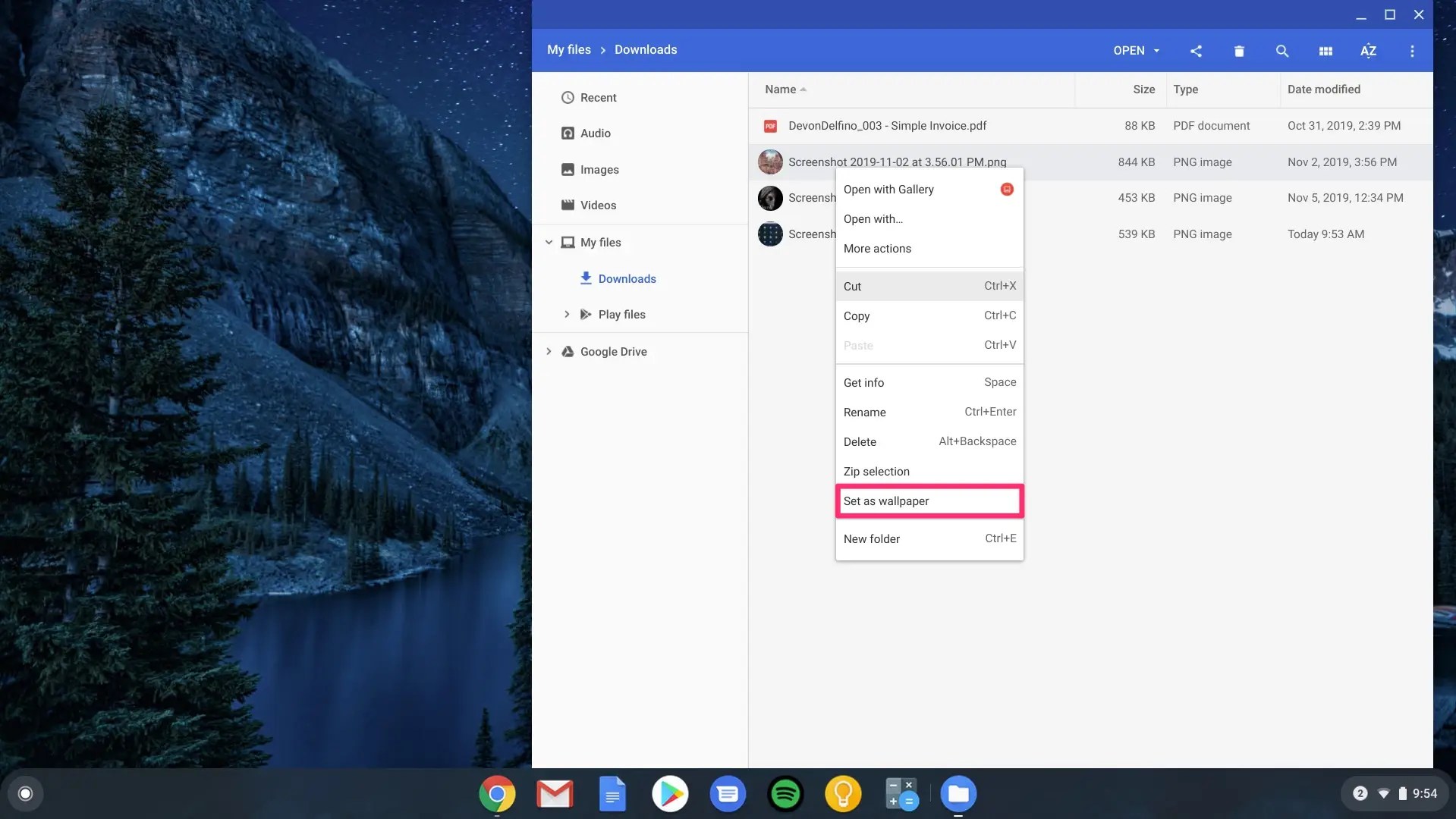Open the three-dot more menu

pyautogui.click(x=1412, y=51)
